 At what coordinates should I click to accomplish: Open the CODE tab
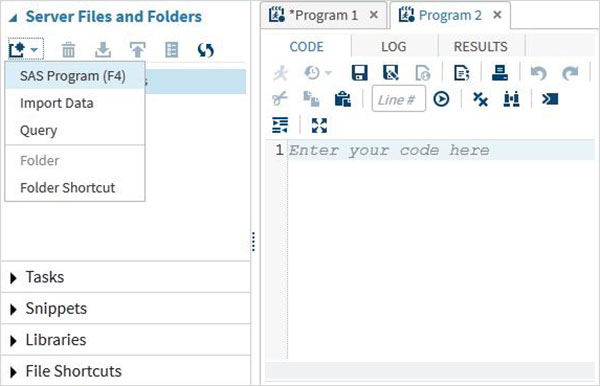pos(307,47)
